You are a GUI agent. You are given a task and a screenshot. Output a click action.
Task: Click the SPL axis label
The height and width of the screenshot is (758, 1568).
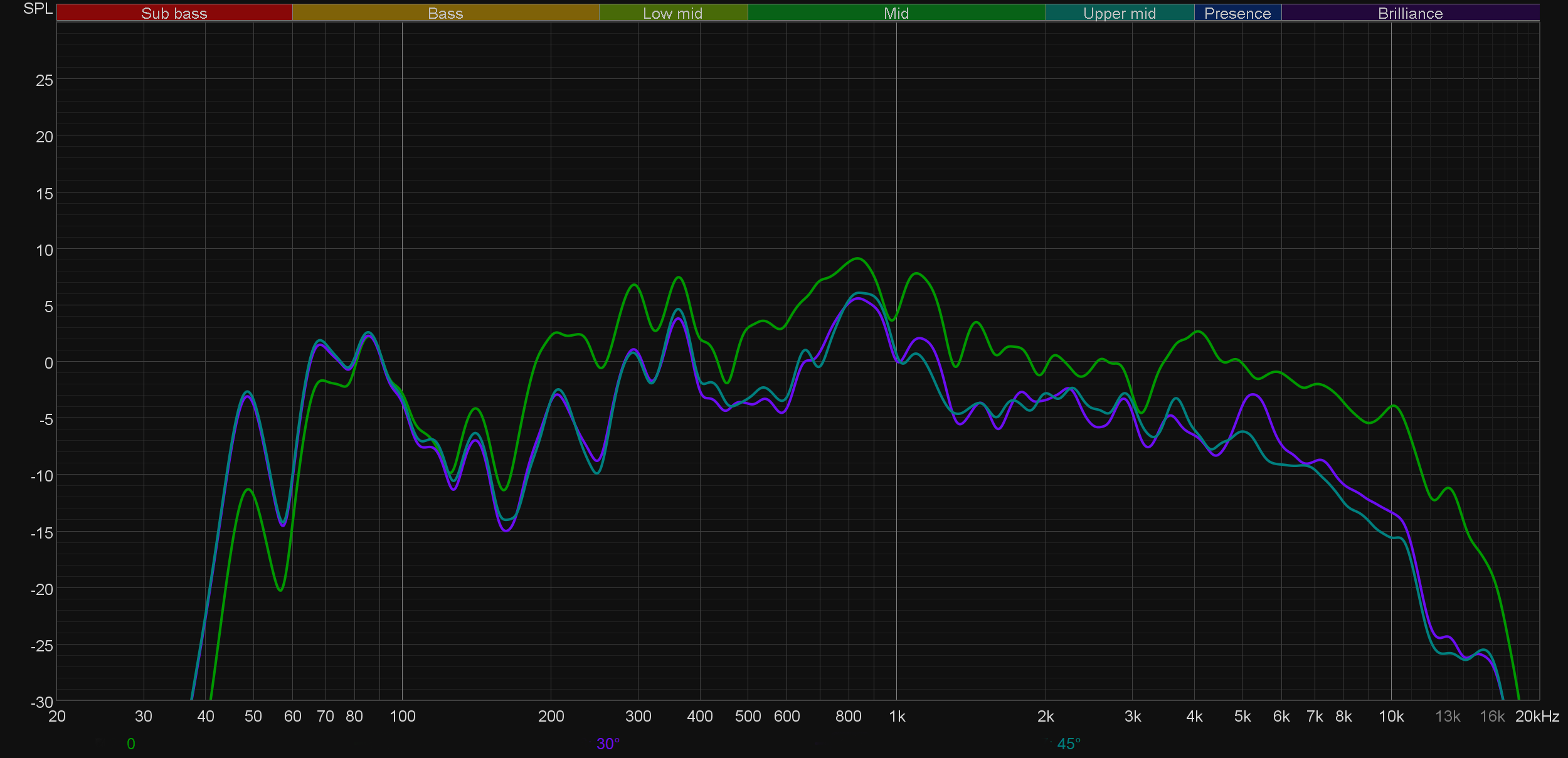pyautogui.click(x=38, y=9)
